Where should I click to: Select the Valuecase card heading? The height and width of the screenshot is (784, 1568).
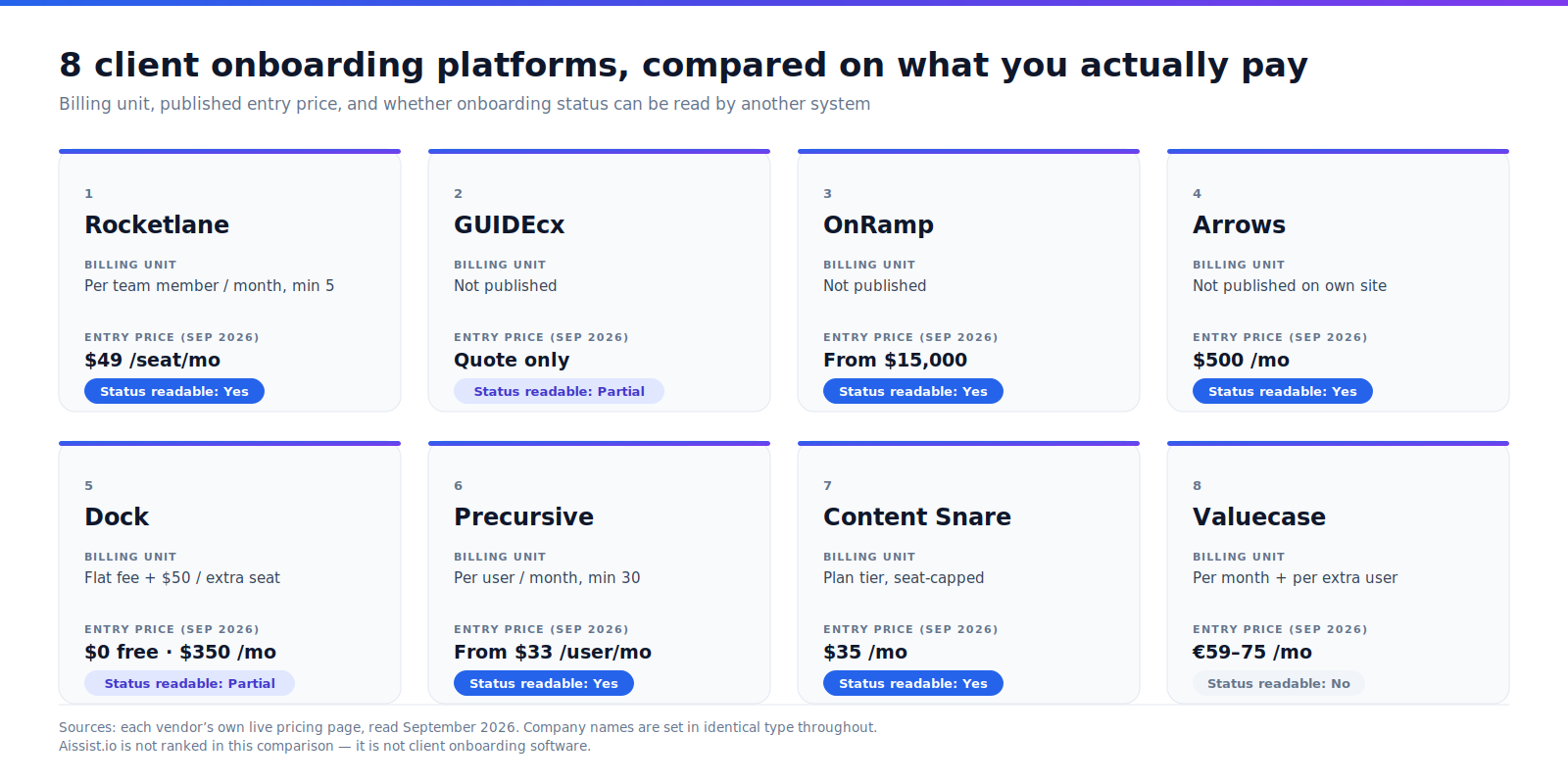coord(1259,516)
